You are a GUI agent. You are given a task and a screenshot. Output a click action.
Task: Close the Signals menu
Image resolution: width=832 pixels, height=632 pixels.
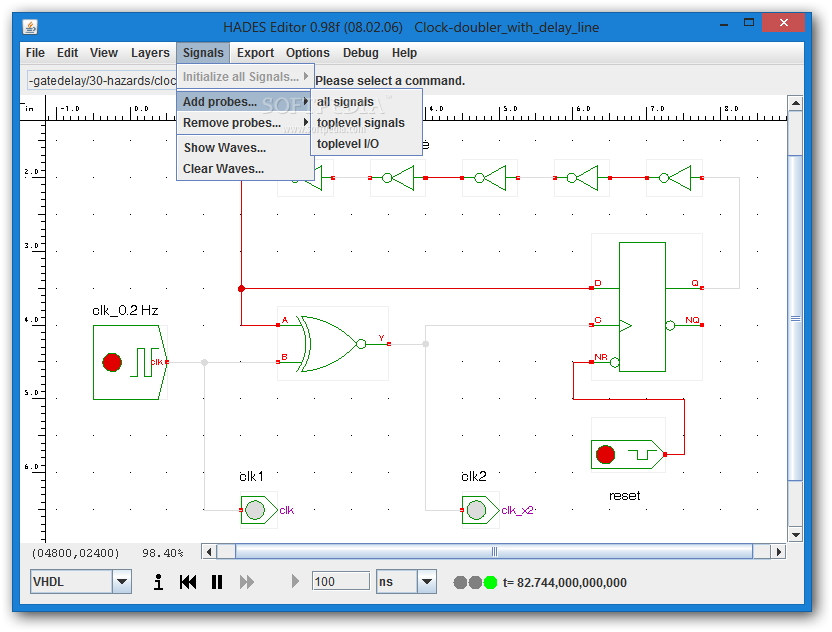(x=203, y=53)
